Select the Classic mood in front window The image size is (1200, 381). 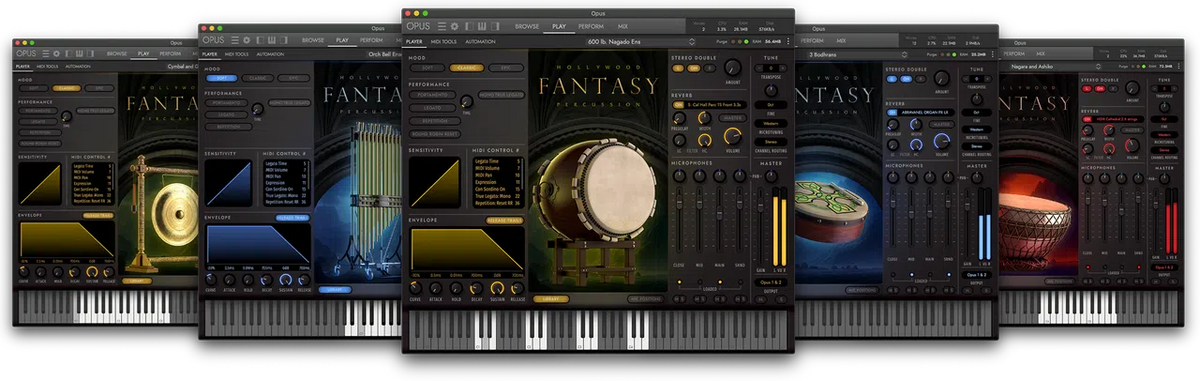click(x=467, y=68)
